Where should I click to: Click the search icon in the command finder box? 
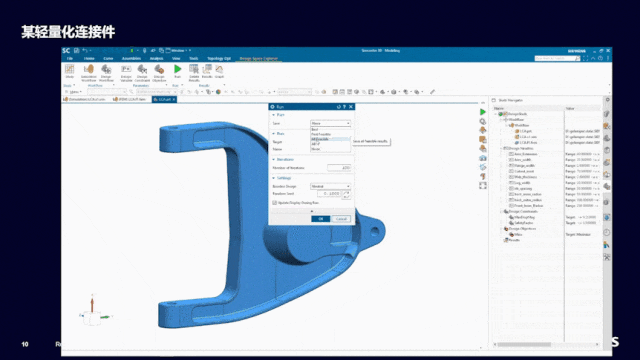pos(577,59)
